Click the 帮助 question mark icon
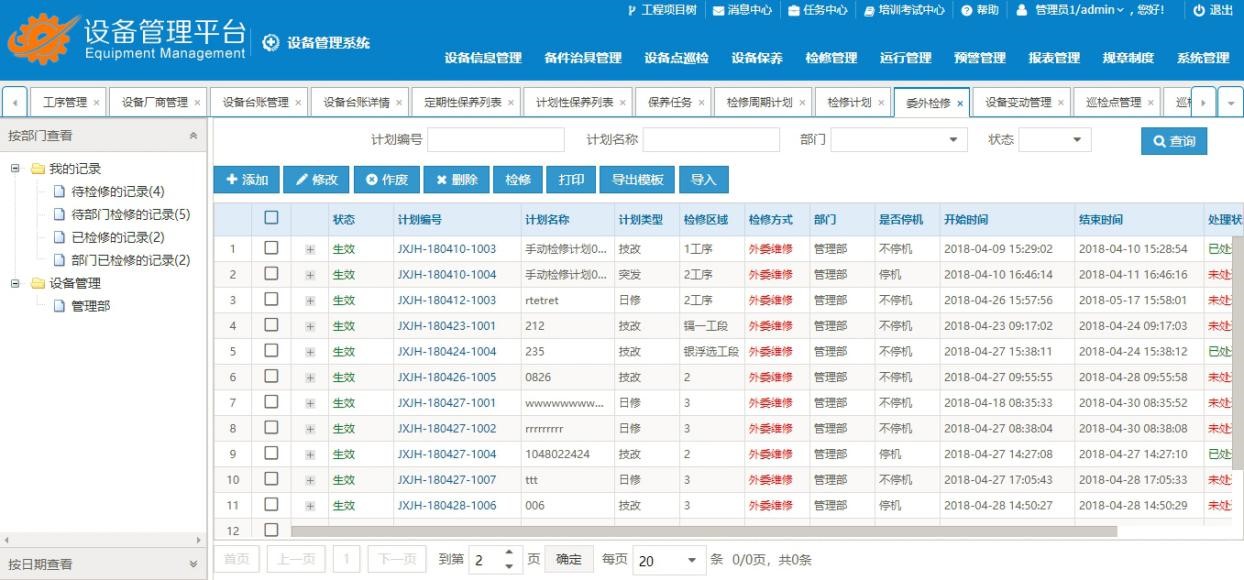 coord(967,10)
